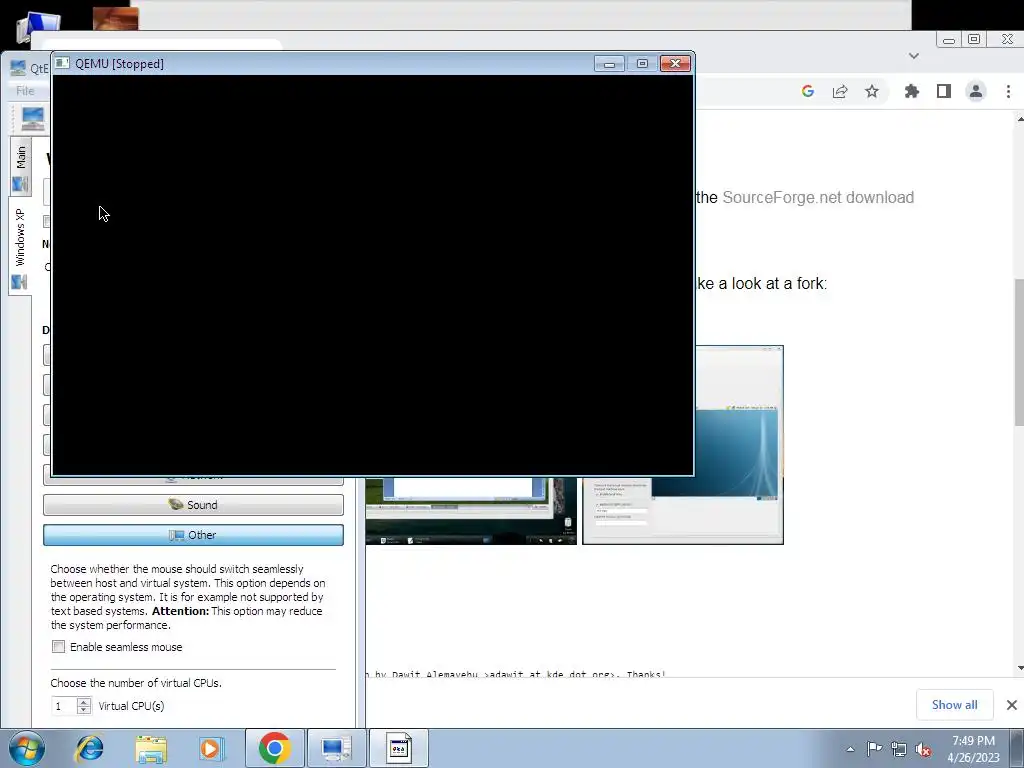Open Windows Media Player from taskbar

(x=211, y=749)
